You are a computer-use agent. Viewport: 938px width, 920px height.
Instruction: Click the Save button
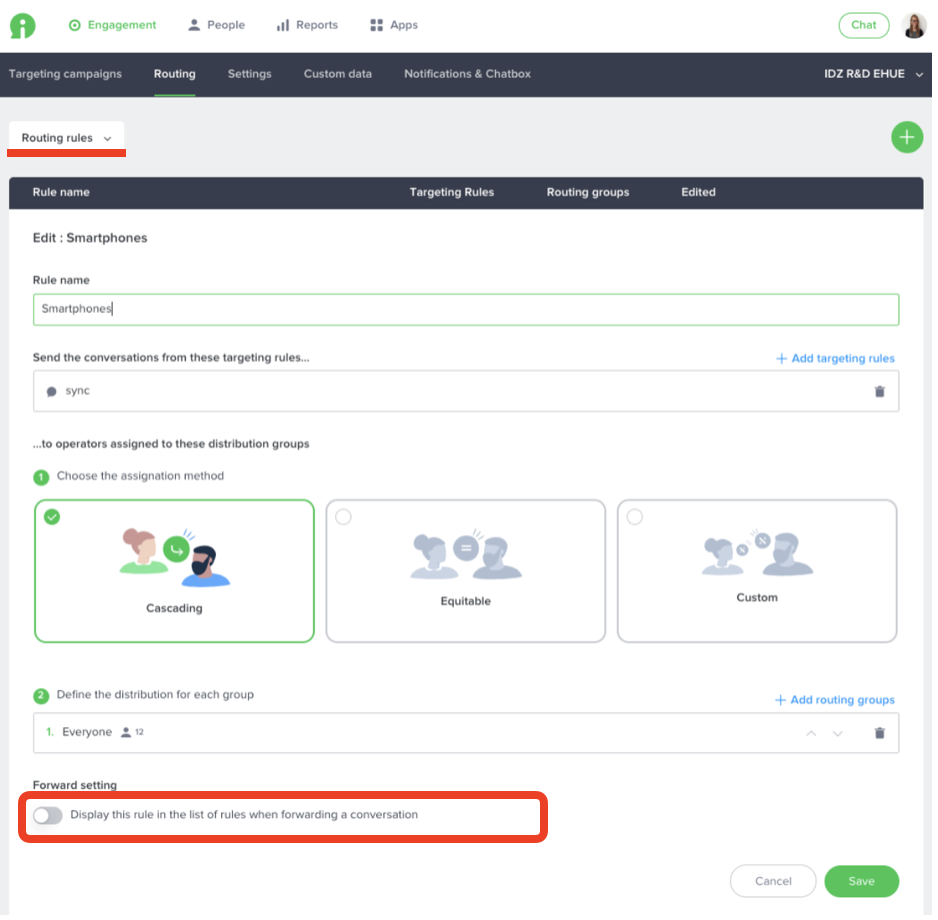(861, 881)
